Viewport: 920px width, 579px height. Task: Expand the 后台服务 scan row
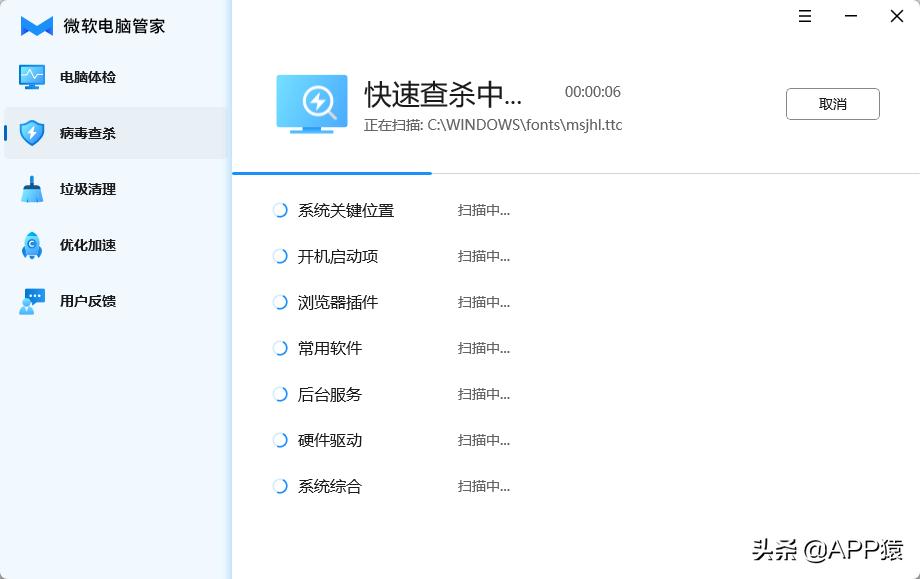331,394
